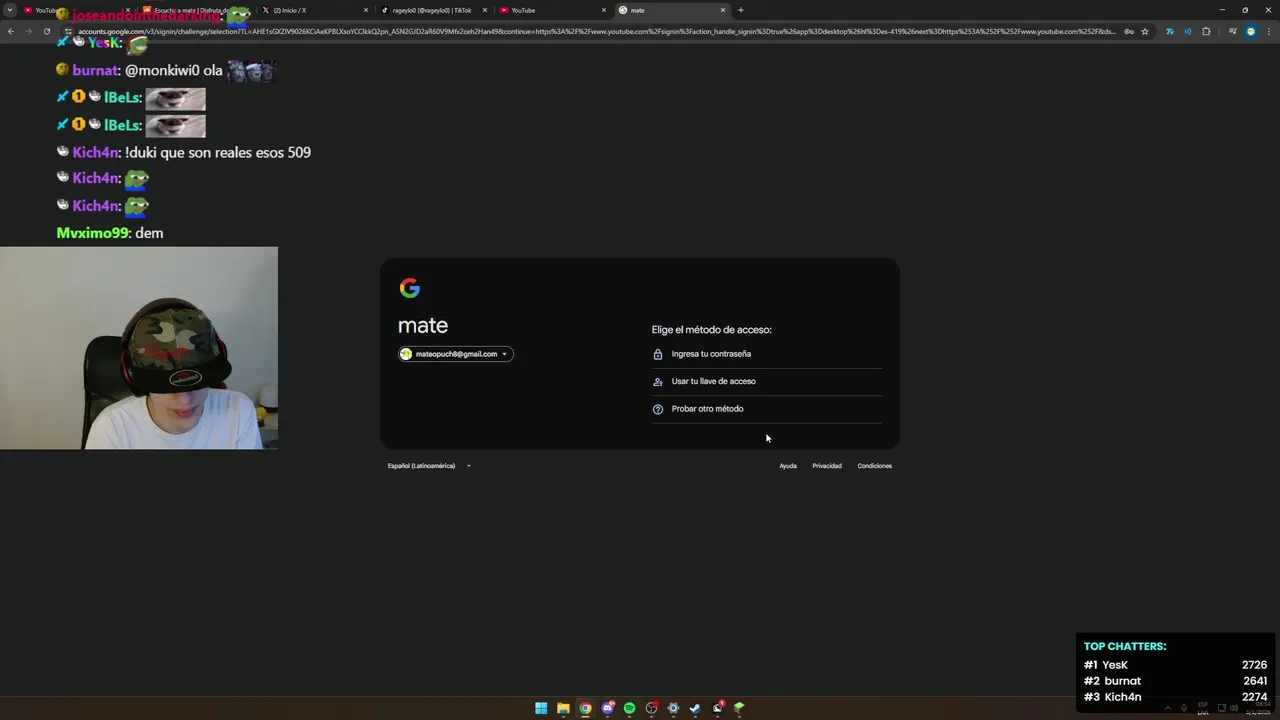Open the Extensions puzzle icon
The width and height of the screenshot is (1280, 720).
click(x=1206, y=31)
